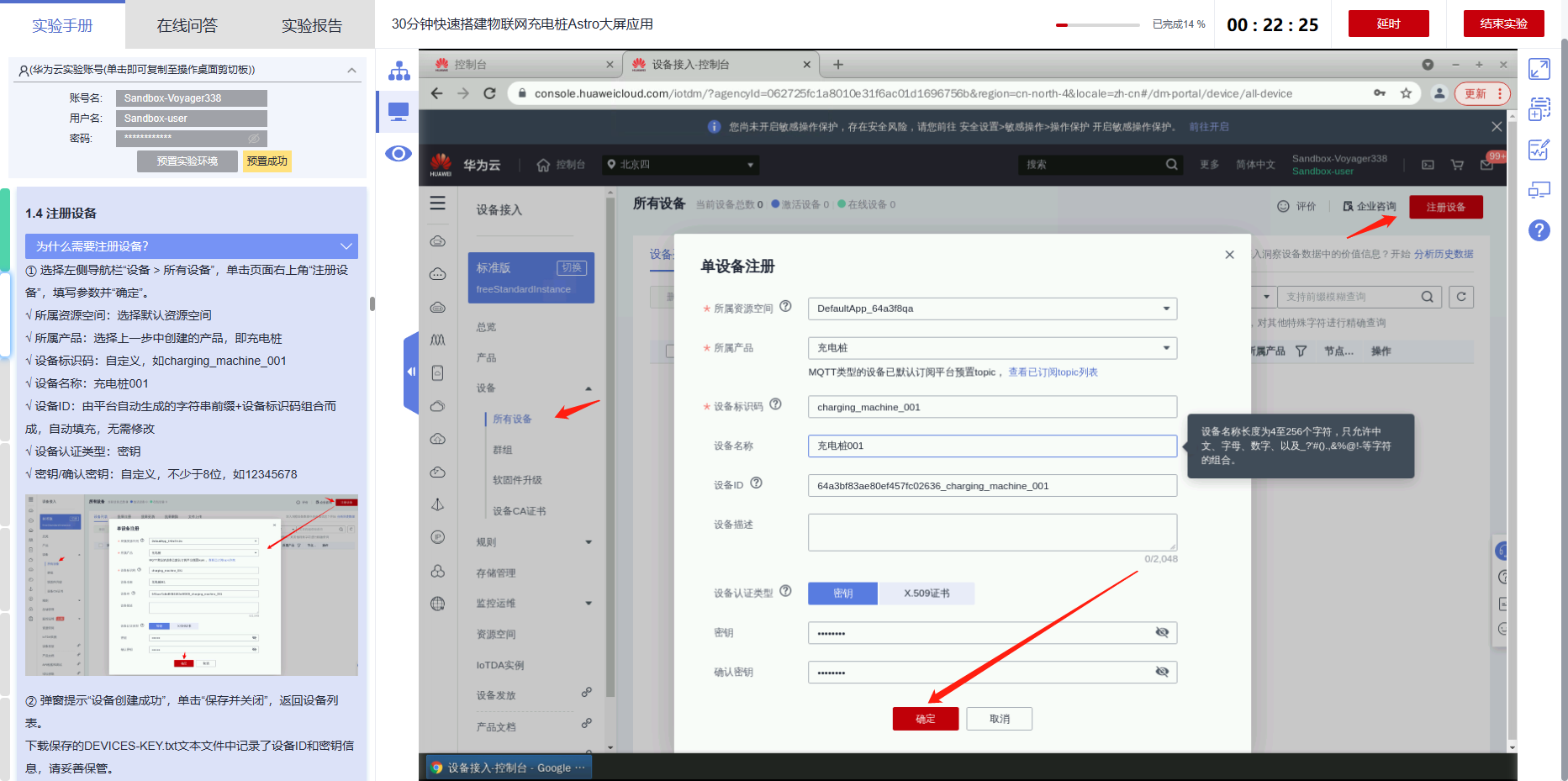Click the 结束实验 button
1568x781 pixels.
click(1504, 24)
